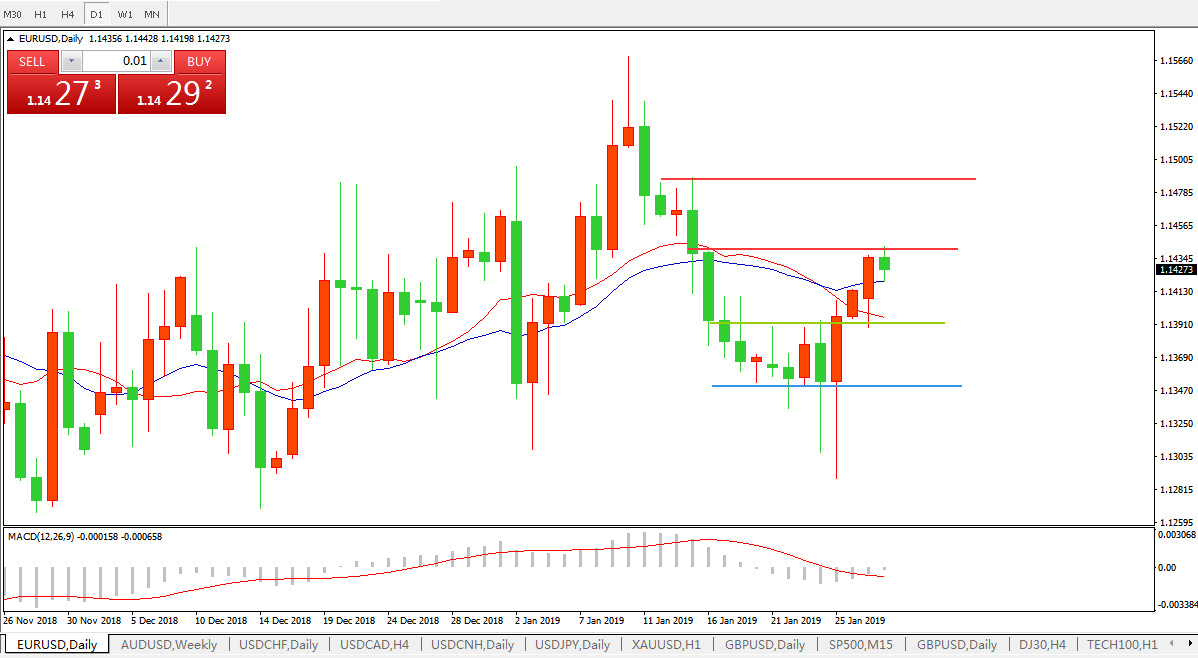Click the 0.01 lot size field
The image size is (1198, 658).
[116, 61]
